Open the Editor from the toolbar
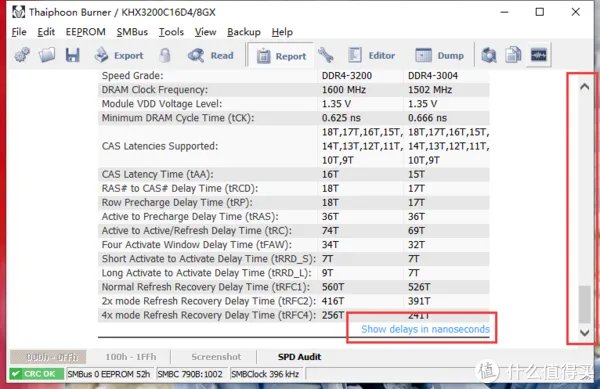Screen dimensions: 600x389 [x=371, y=55]
